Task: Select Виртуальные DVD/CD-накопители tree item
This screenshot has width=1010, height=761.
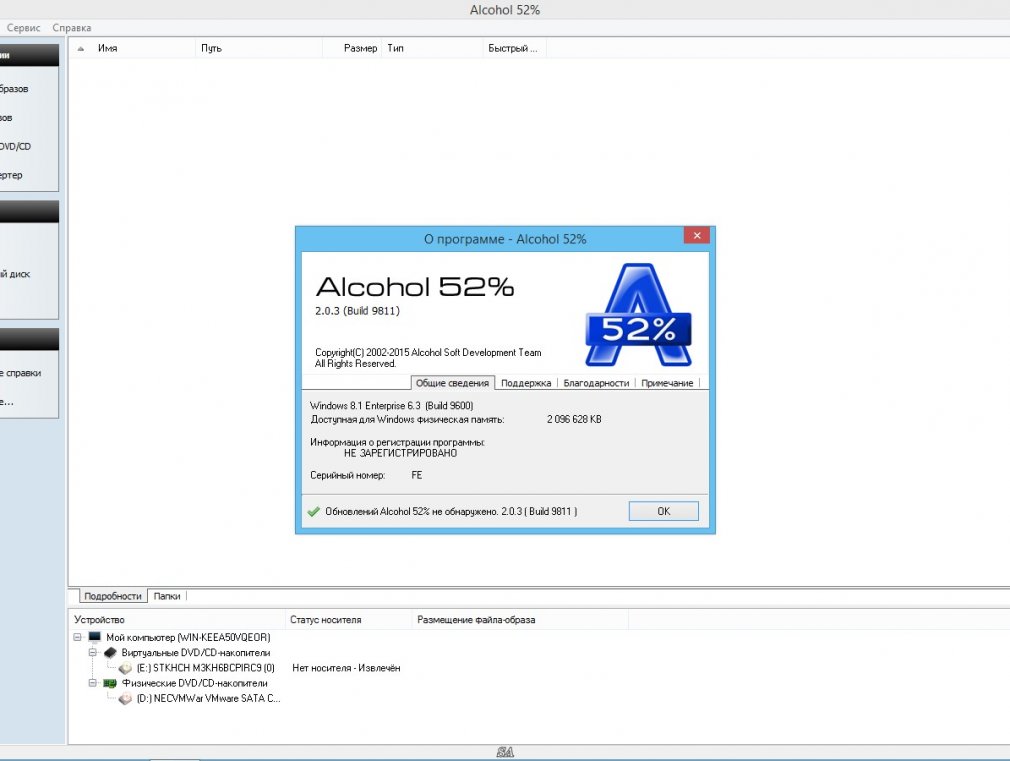Action: tap(196, 652)
